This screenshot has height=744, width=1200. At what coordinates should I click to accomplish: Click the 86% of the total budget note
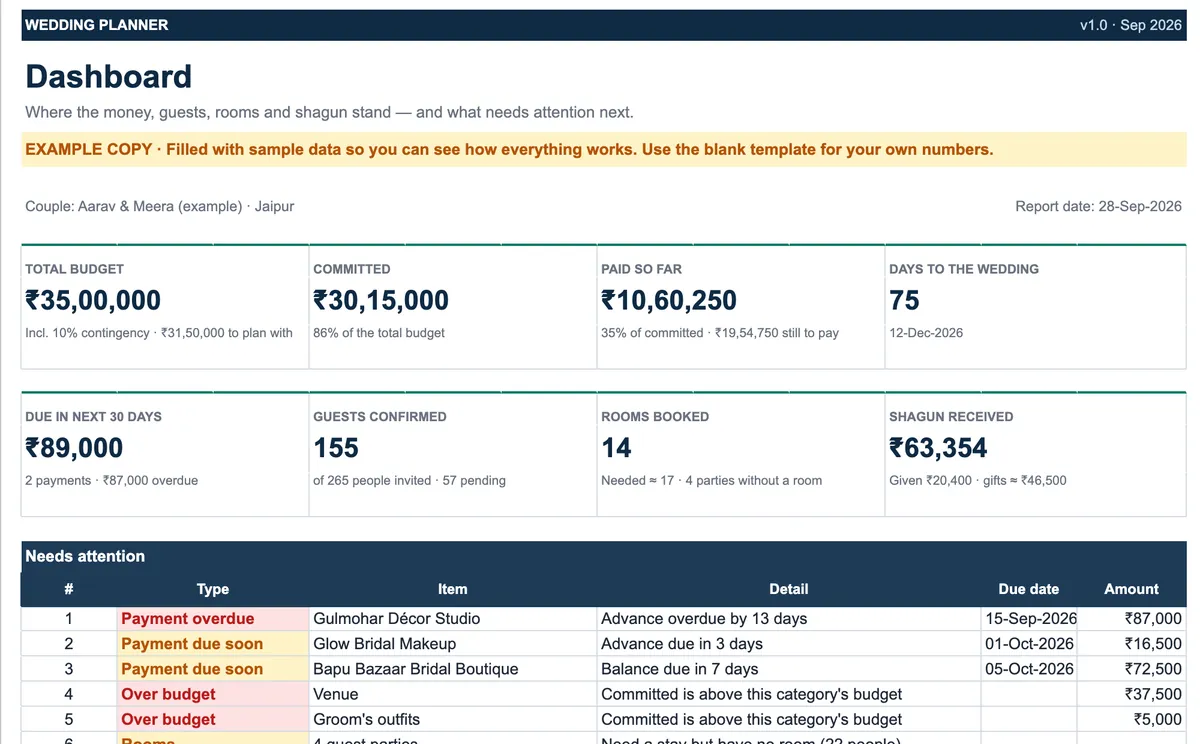(379, 333)
